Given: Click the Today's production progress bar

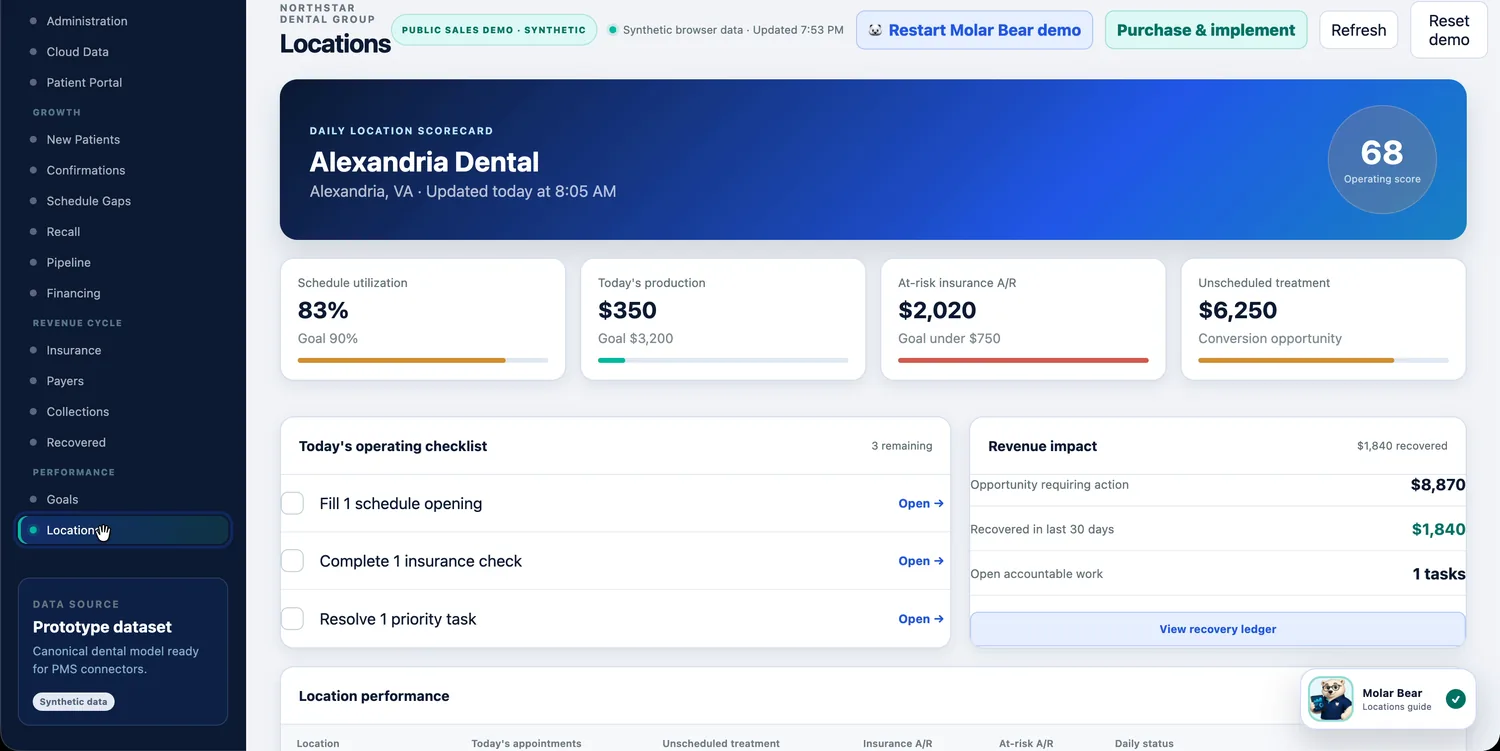Looking at the screenshot, I should (723, 360).
